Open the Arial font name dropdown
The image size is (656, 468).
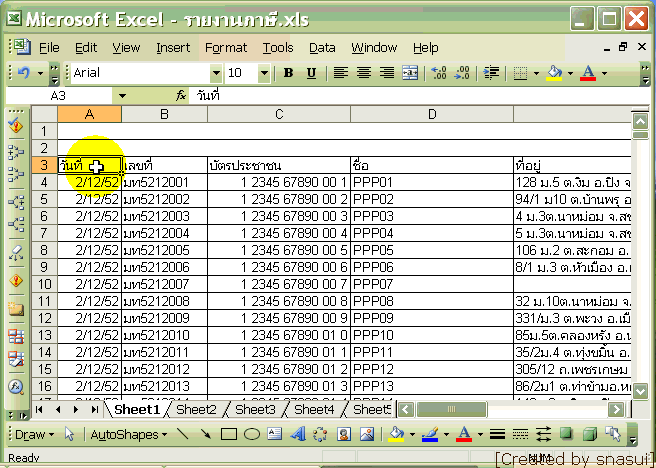(x=216, y=73)
